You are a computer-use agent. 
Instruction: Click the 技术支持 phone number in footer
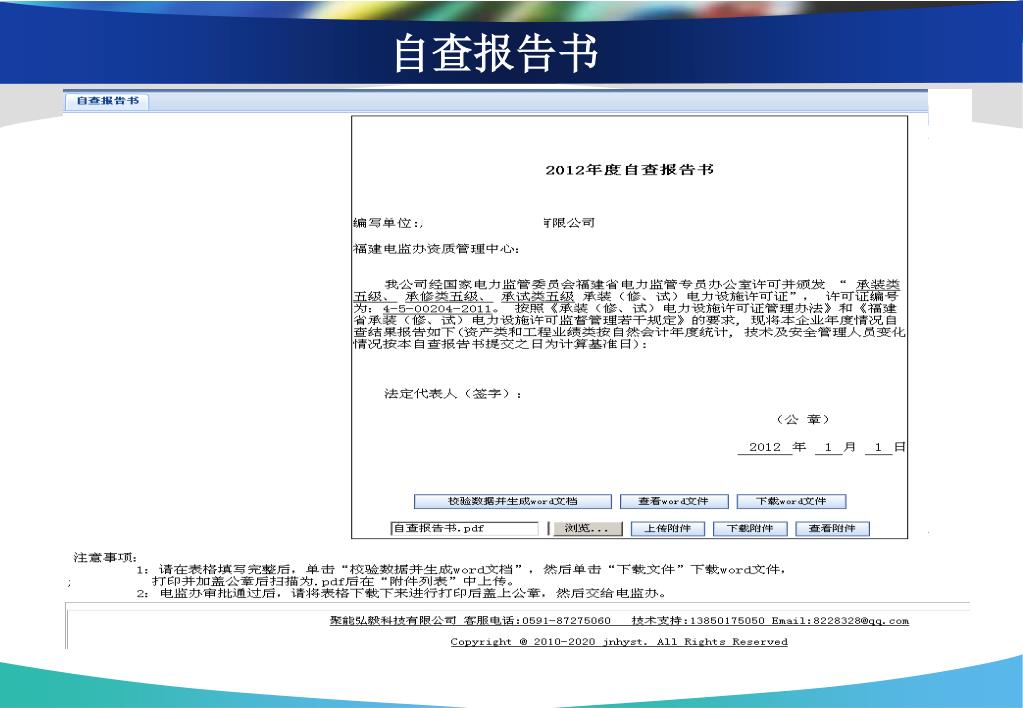[x=698, y=621]
